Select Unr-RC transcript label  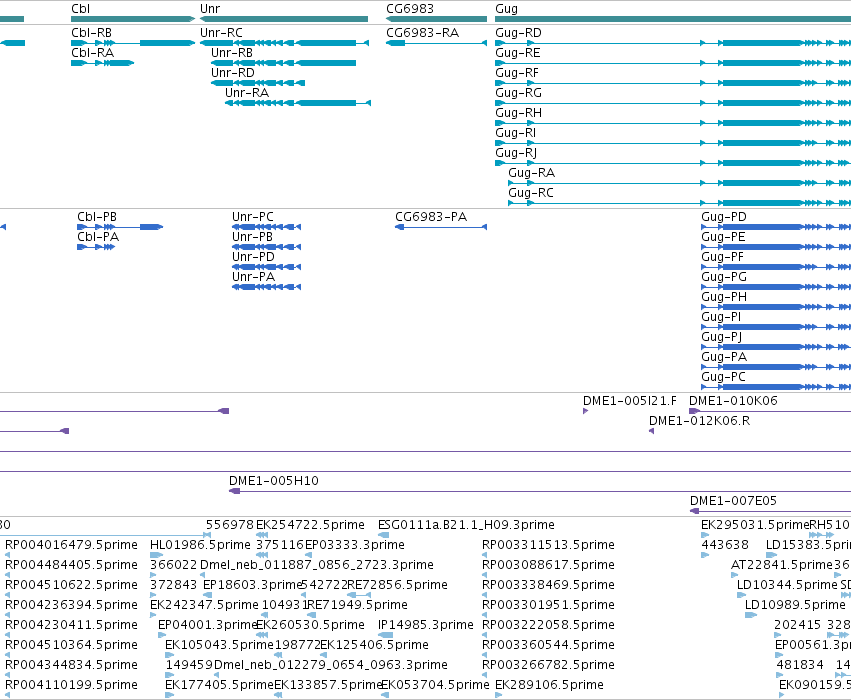(x=221, y=33)
